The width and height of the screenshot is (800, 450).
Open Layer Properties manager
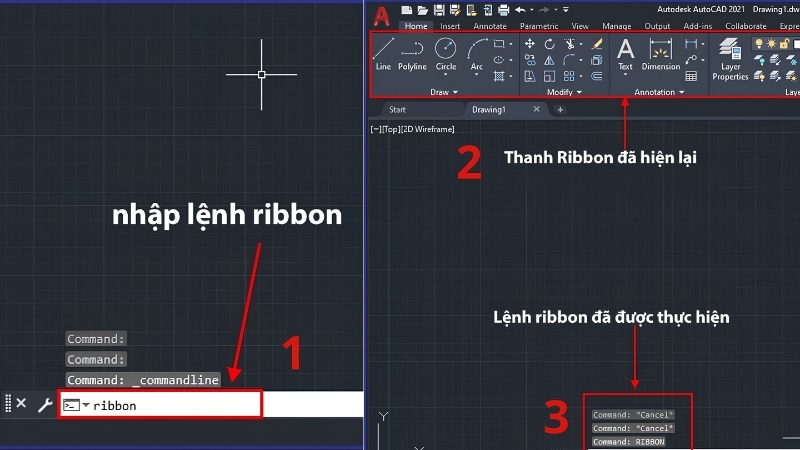730,59
